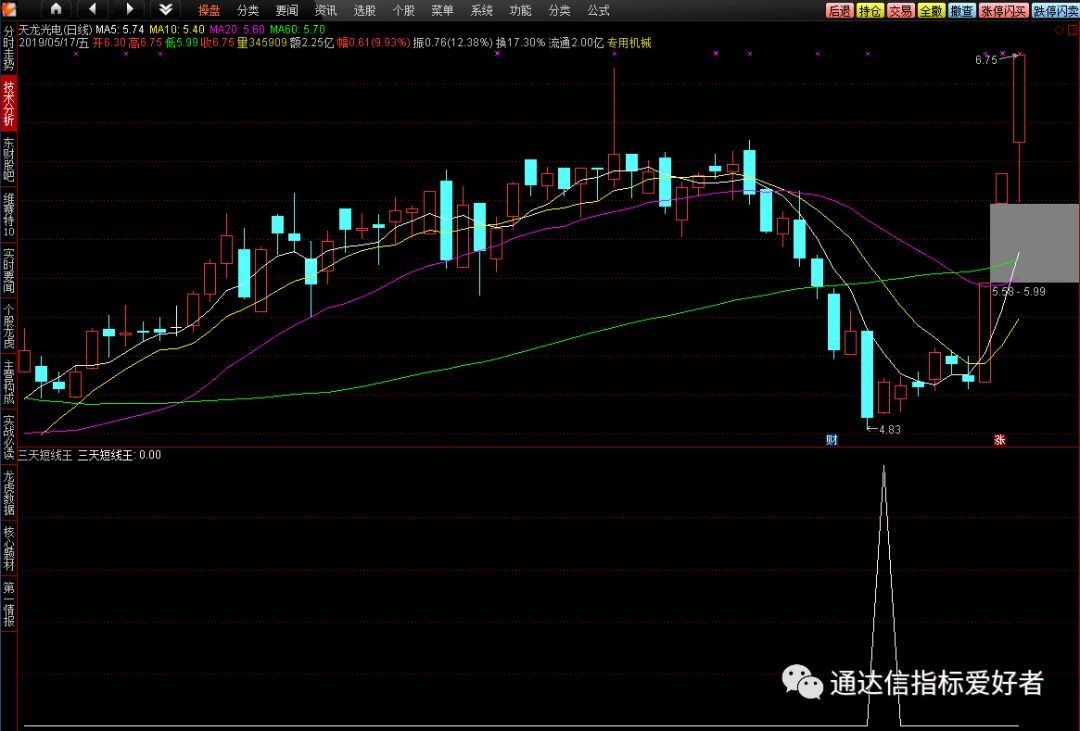Click the forward arrow navigation icon
Image resolution: width=1080 pixels, height=731 pixels.
[129, 9]
